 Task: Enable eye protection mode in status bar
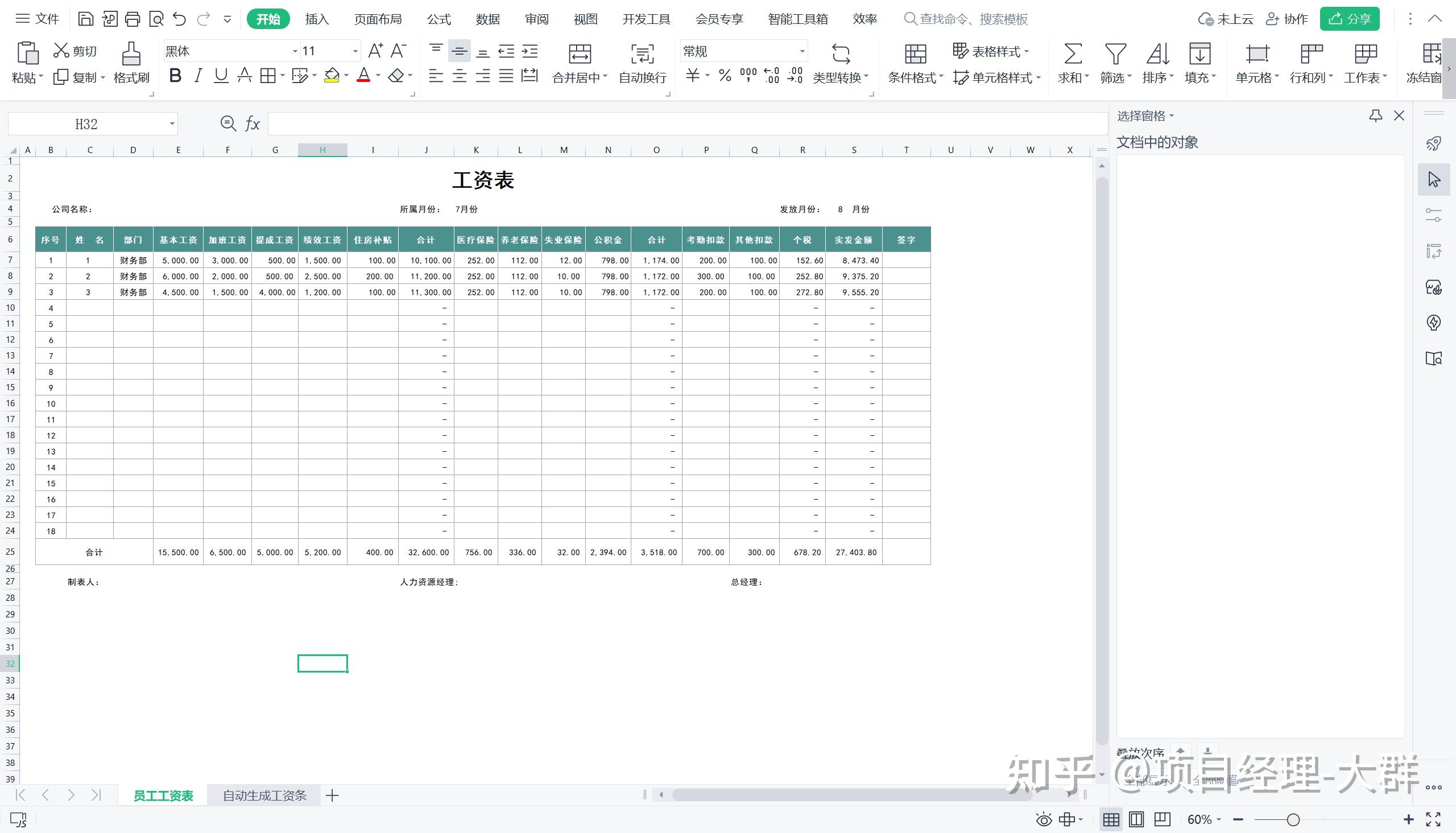click(x=1044, y=820)
